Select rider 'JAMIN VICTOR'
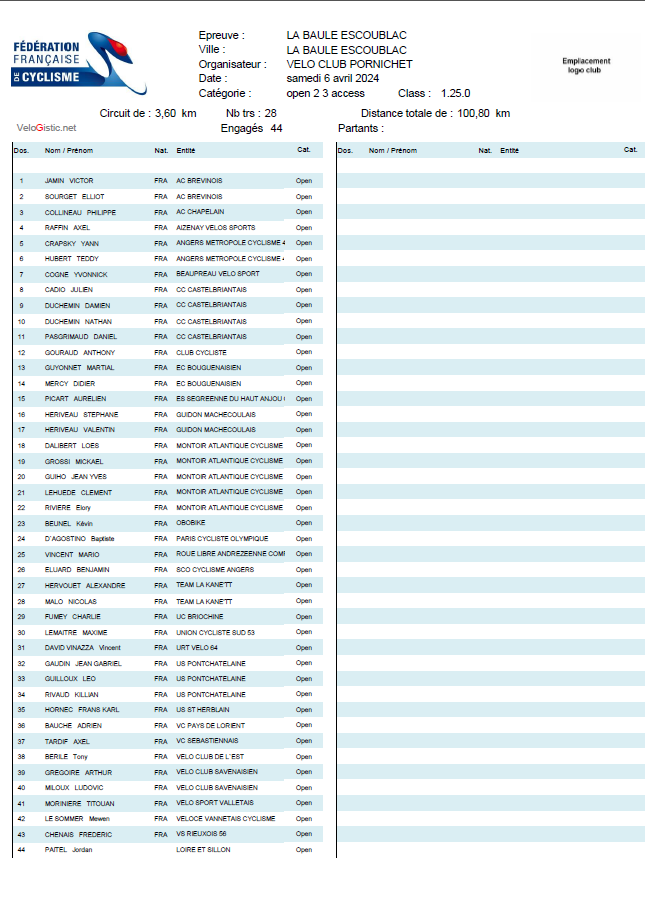This screenshot has height=904, width=645. click(x=69, y=181)
